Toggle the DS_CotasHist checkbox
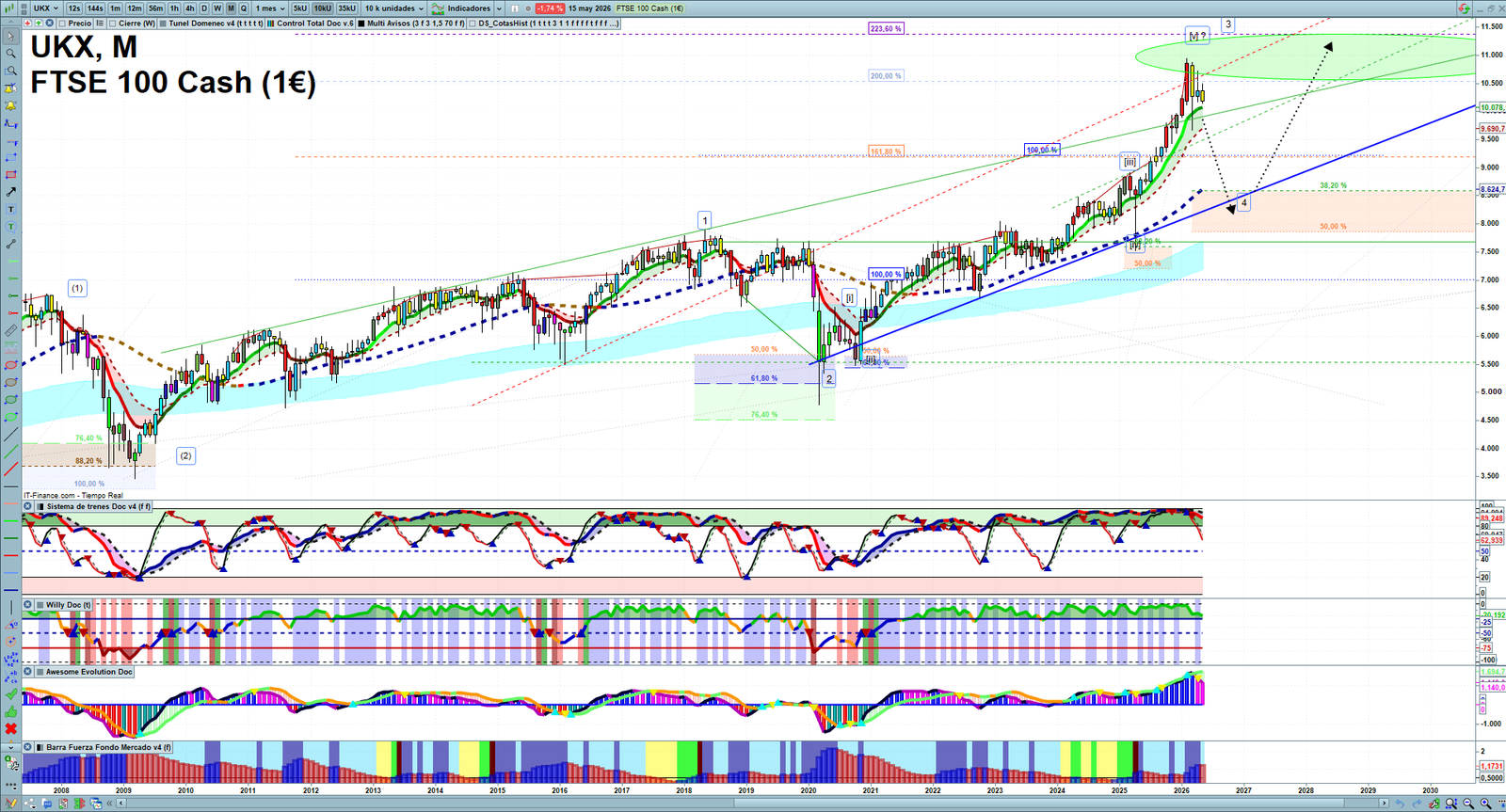Screen dimensions: 1506x812 point(473,23)
